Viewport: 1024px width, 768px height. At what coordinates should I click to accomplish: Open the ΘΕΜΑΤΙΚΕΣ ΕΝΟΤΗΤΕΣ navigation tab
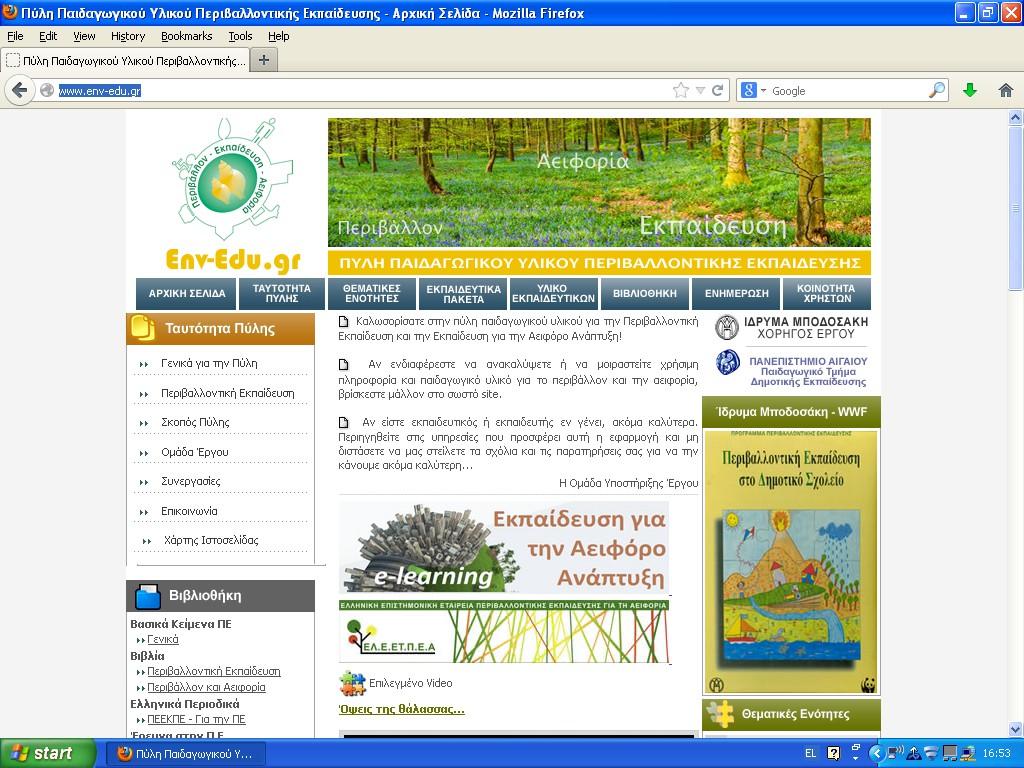point(372,293)
